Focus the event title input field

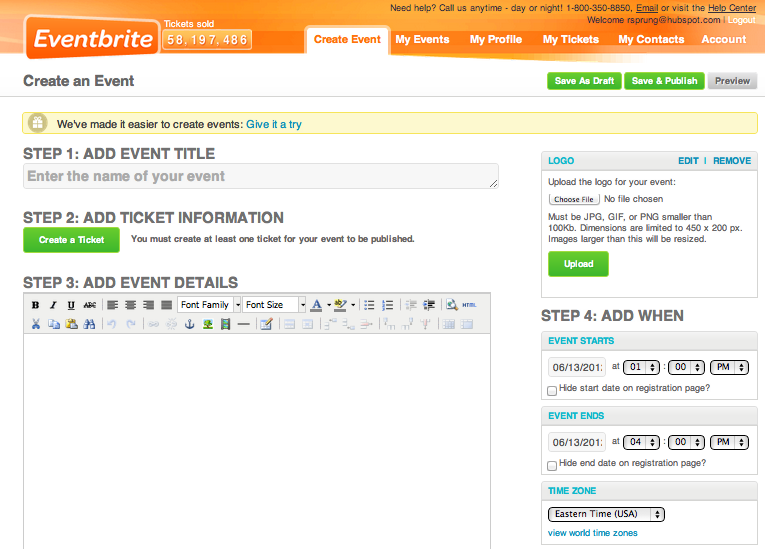click(261, 176)
